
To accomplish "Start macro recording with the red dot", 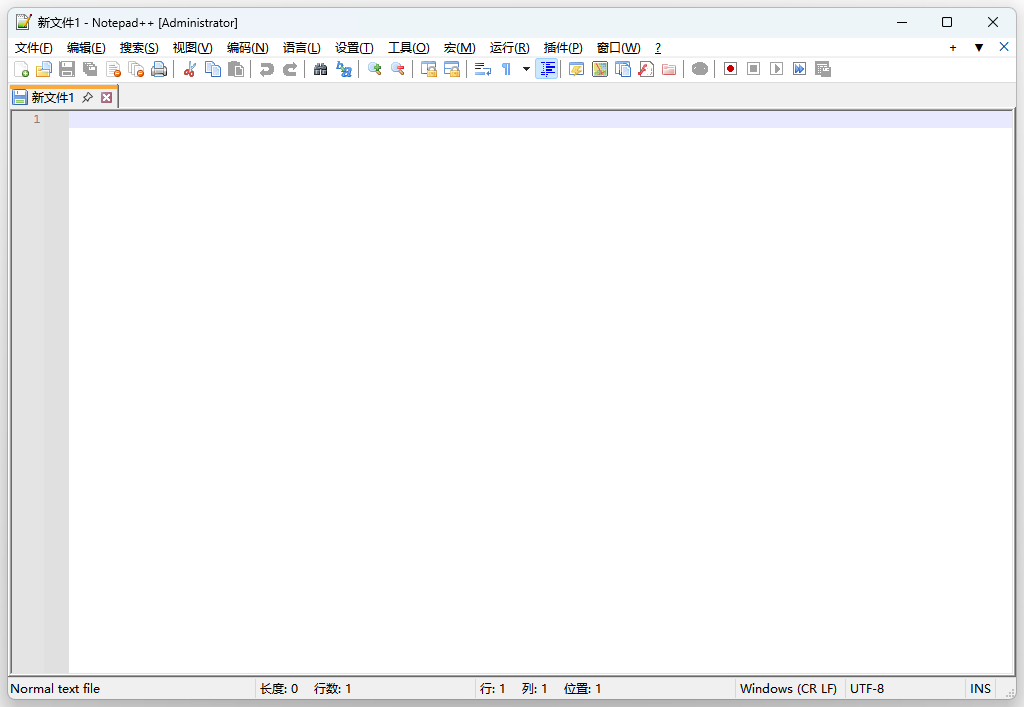I will coord(730,69).
